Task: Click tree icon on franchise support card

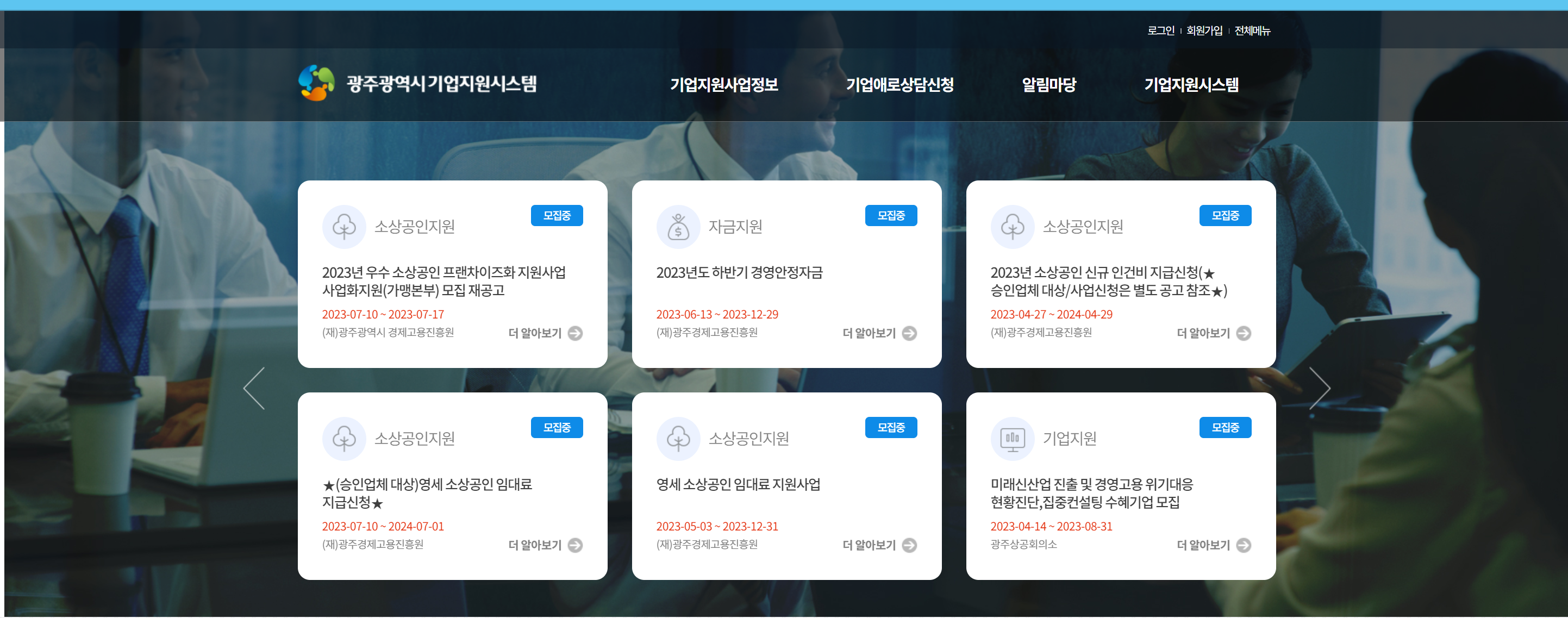Action: pos(344,227)
